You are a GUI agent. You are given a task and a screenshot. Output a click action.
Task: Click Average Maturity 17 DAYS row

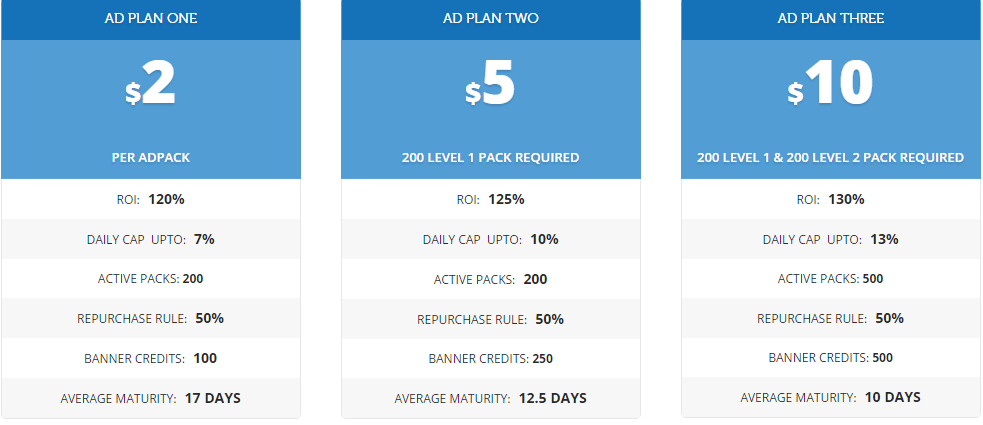tap(151, 398)
